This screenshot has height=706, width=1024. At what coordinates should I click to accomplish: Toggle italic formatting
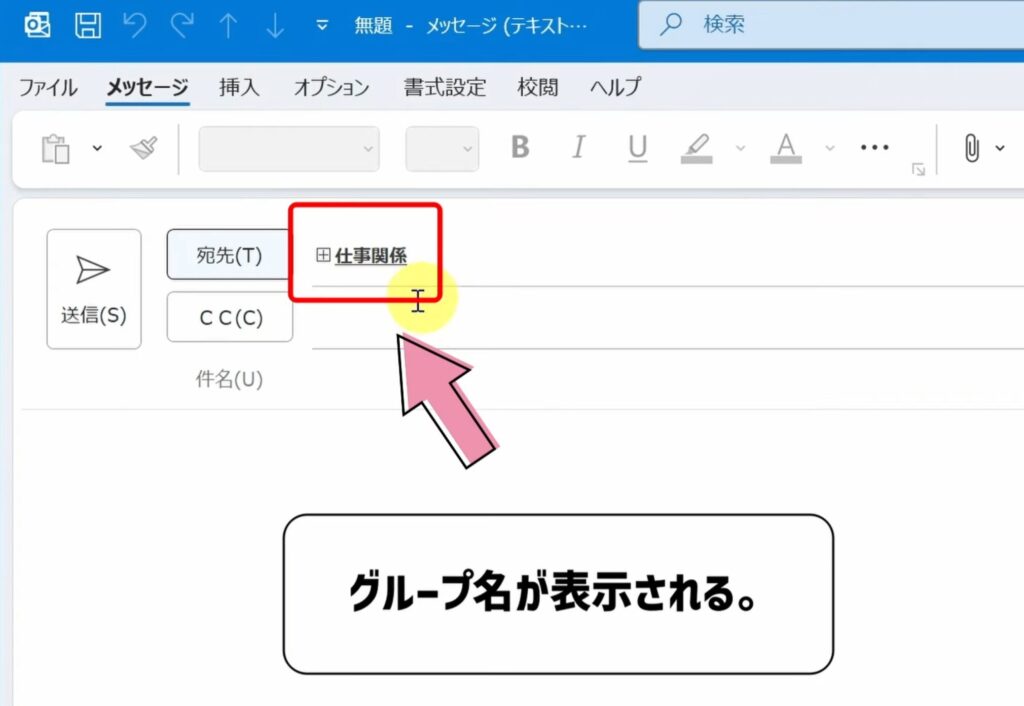(578, 147)
